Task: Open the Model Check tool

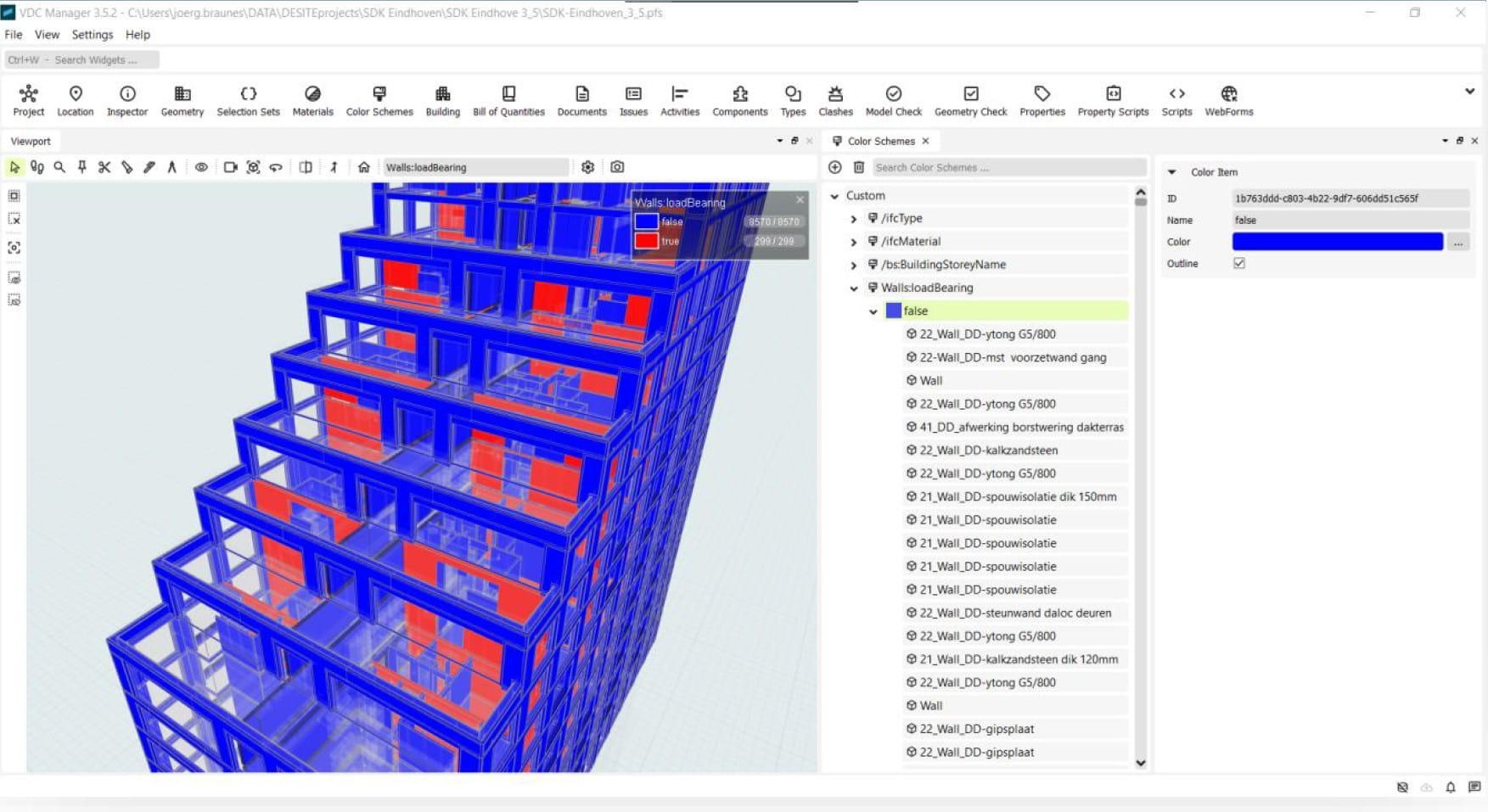Action: tap(893, 100)
